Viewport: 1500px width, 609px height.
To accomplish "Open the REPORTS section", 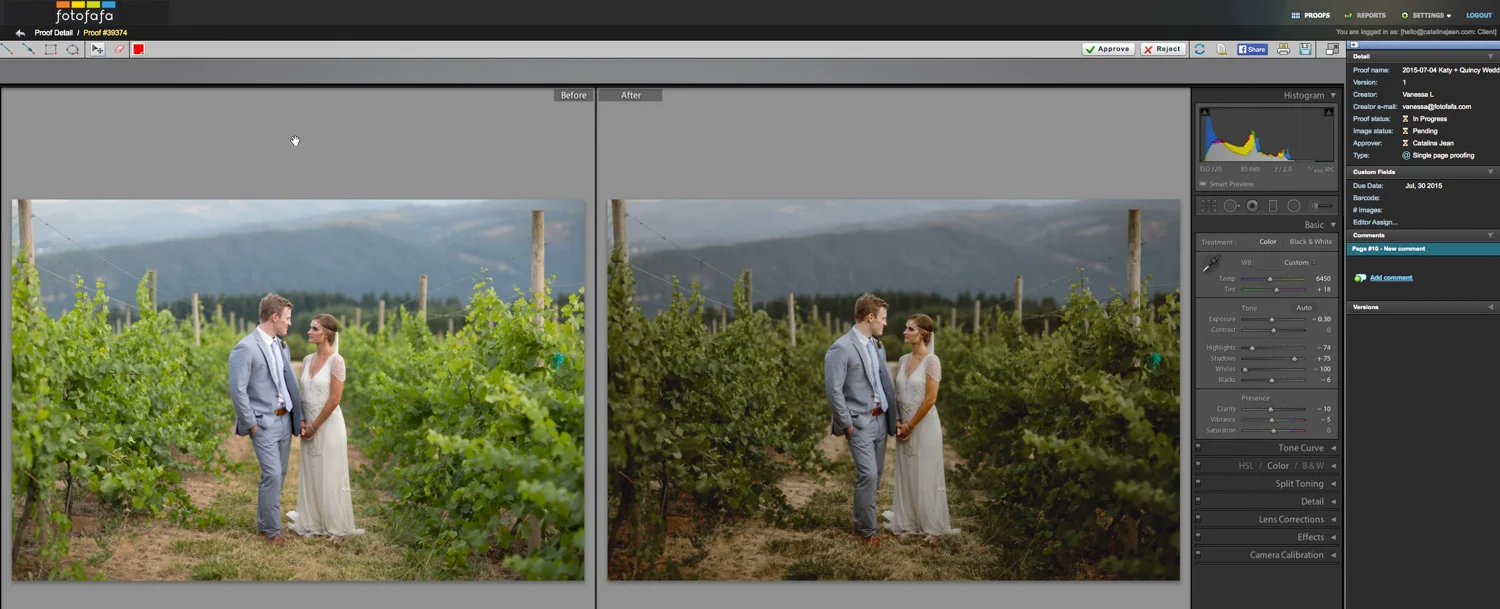I will pyautogui.click(x=1365, y=15).
